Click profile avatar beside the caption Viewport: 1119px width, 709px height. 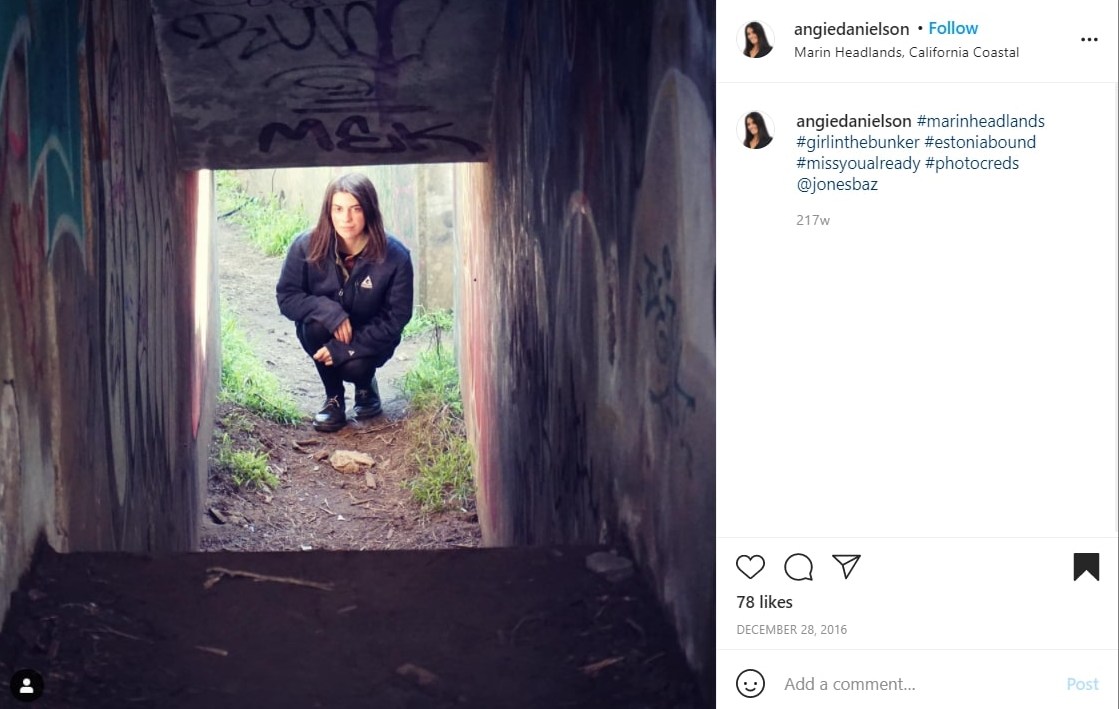coord(755,130)
